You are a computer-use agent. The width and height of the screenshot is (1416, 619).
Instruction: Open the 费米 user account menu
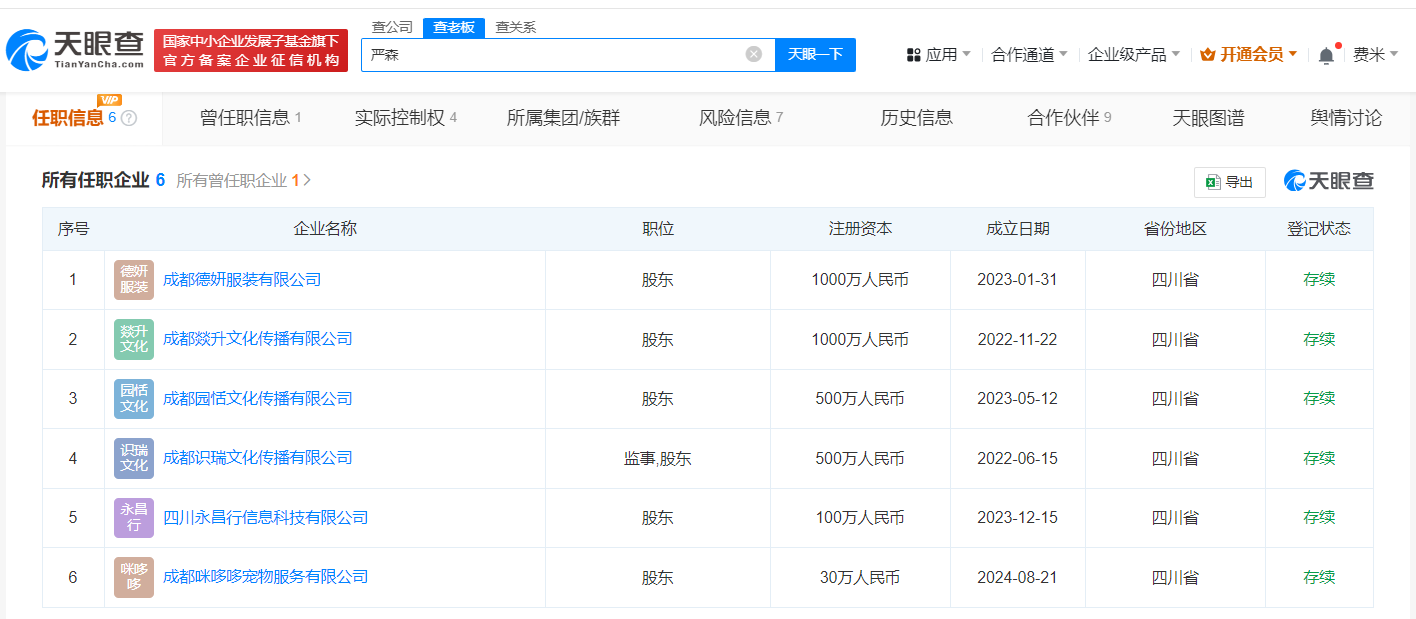click(x=1375, y=55)
